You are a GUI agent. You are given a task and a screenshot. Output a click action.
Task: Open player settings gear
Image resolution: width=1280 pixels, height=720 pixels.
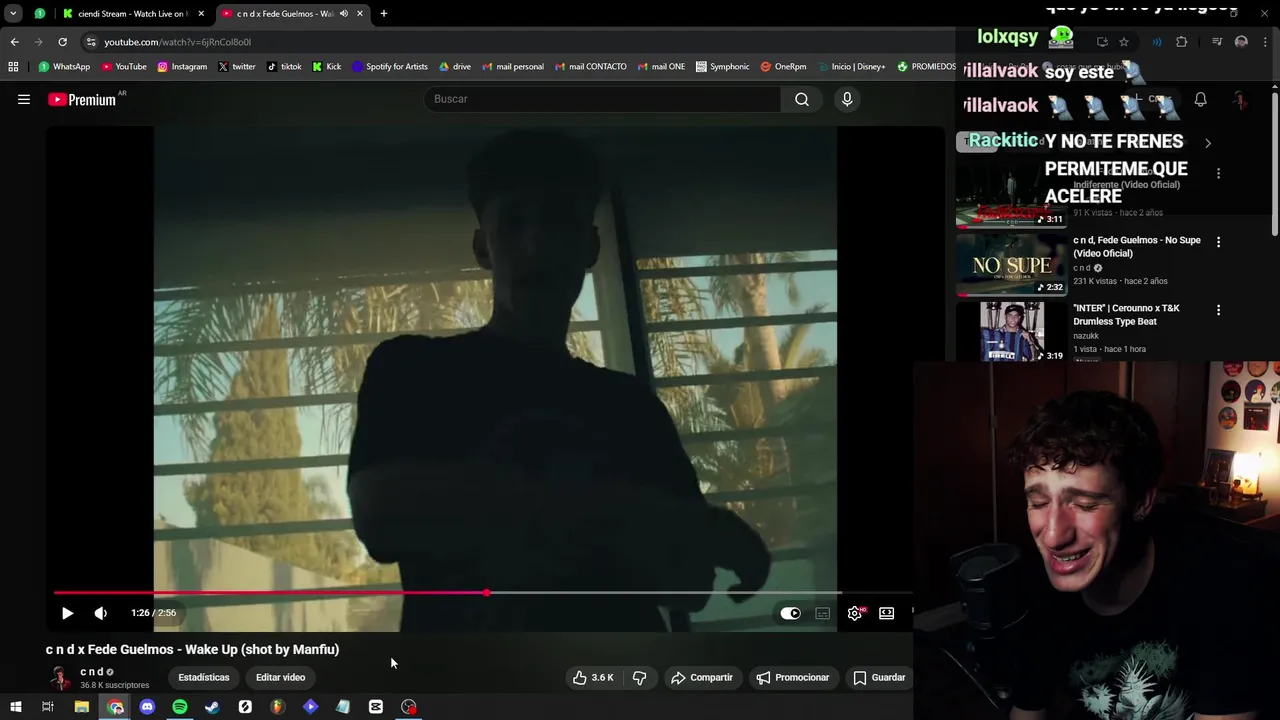[854, 613]
